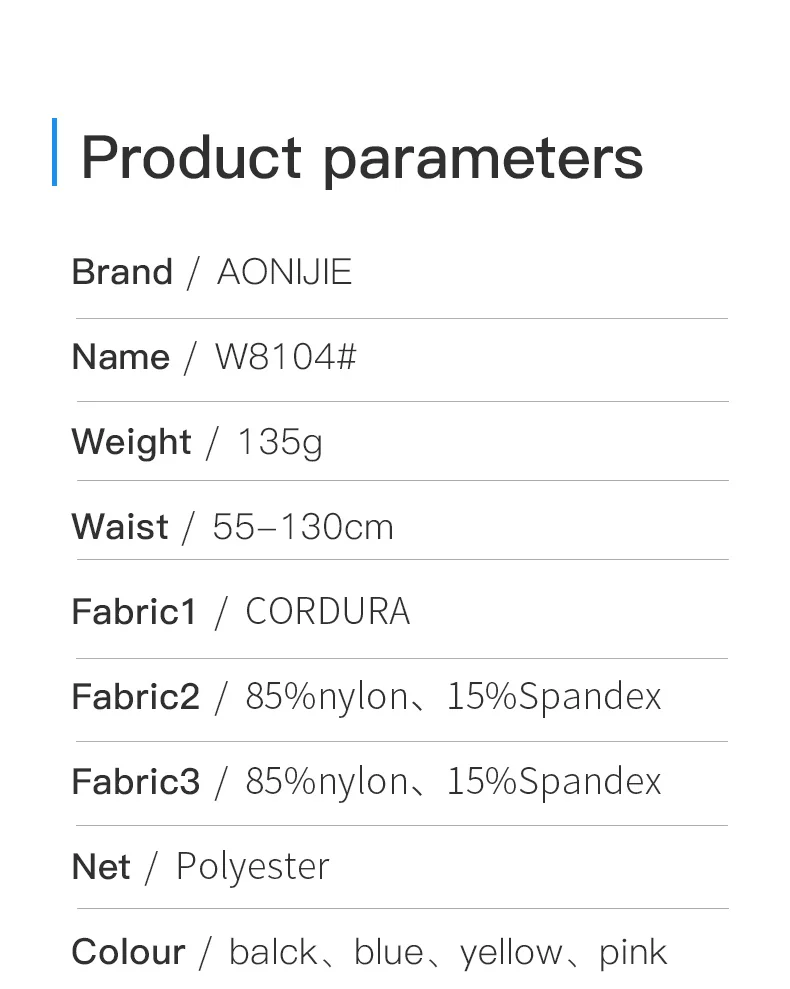
Task: Select the Fabric1 label
Action: tap(135, 611)
